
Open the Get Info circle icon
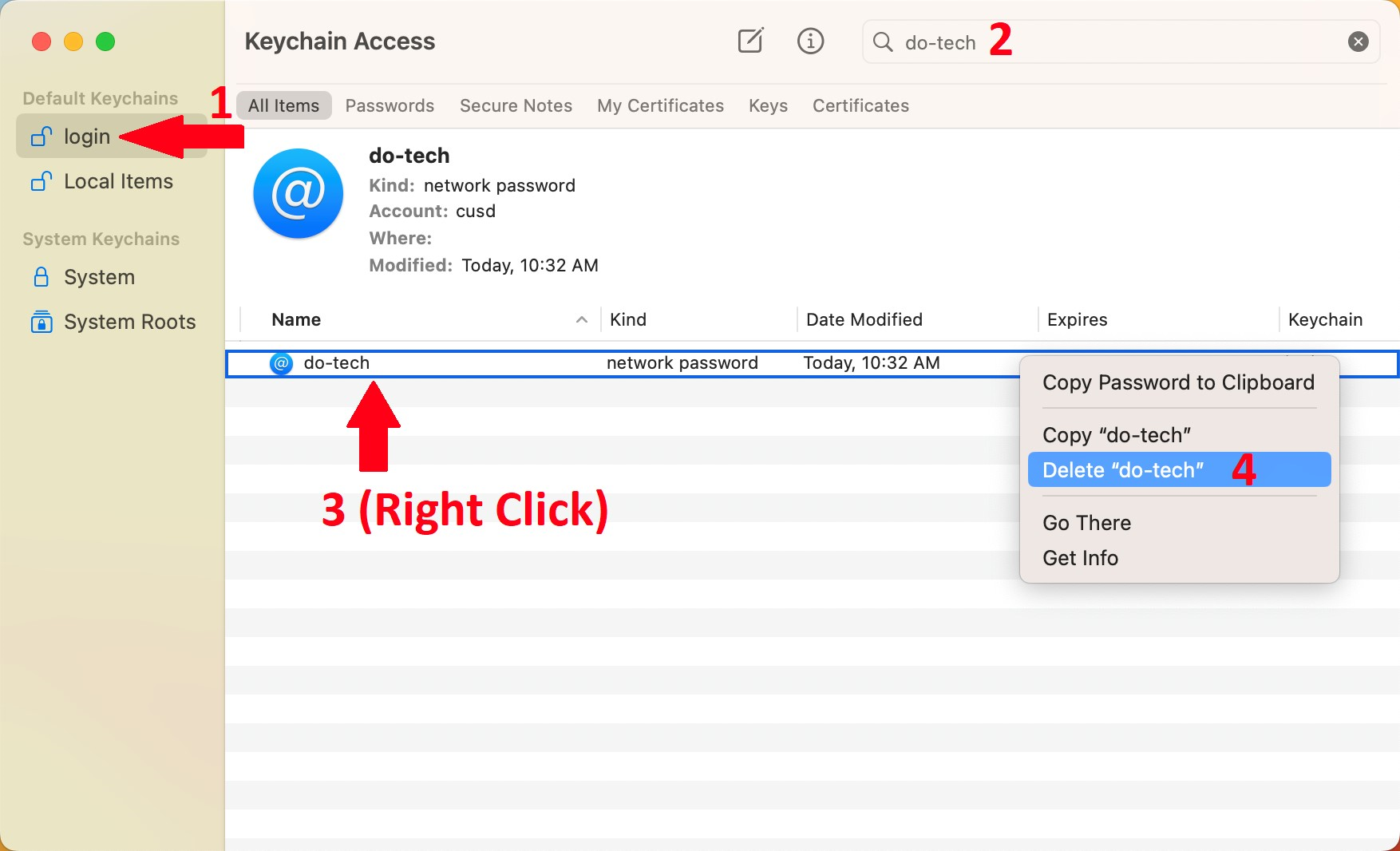click(x=810, y=41)
